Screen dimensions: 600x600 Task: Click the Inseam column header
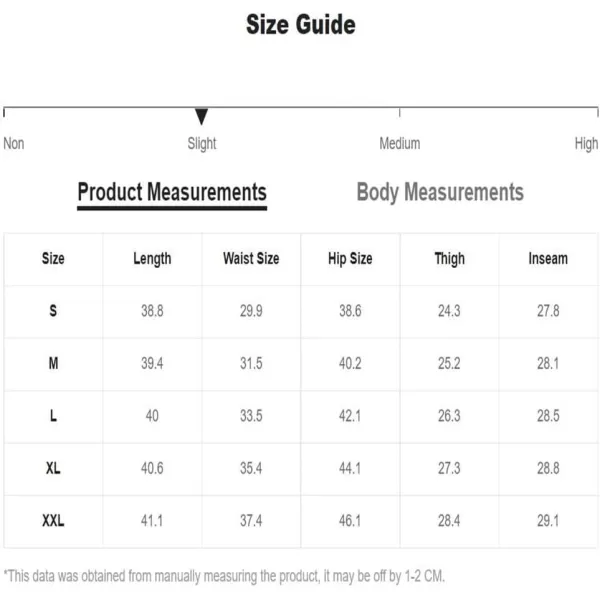tap(548, 259)
